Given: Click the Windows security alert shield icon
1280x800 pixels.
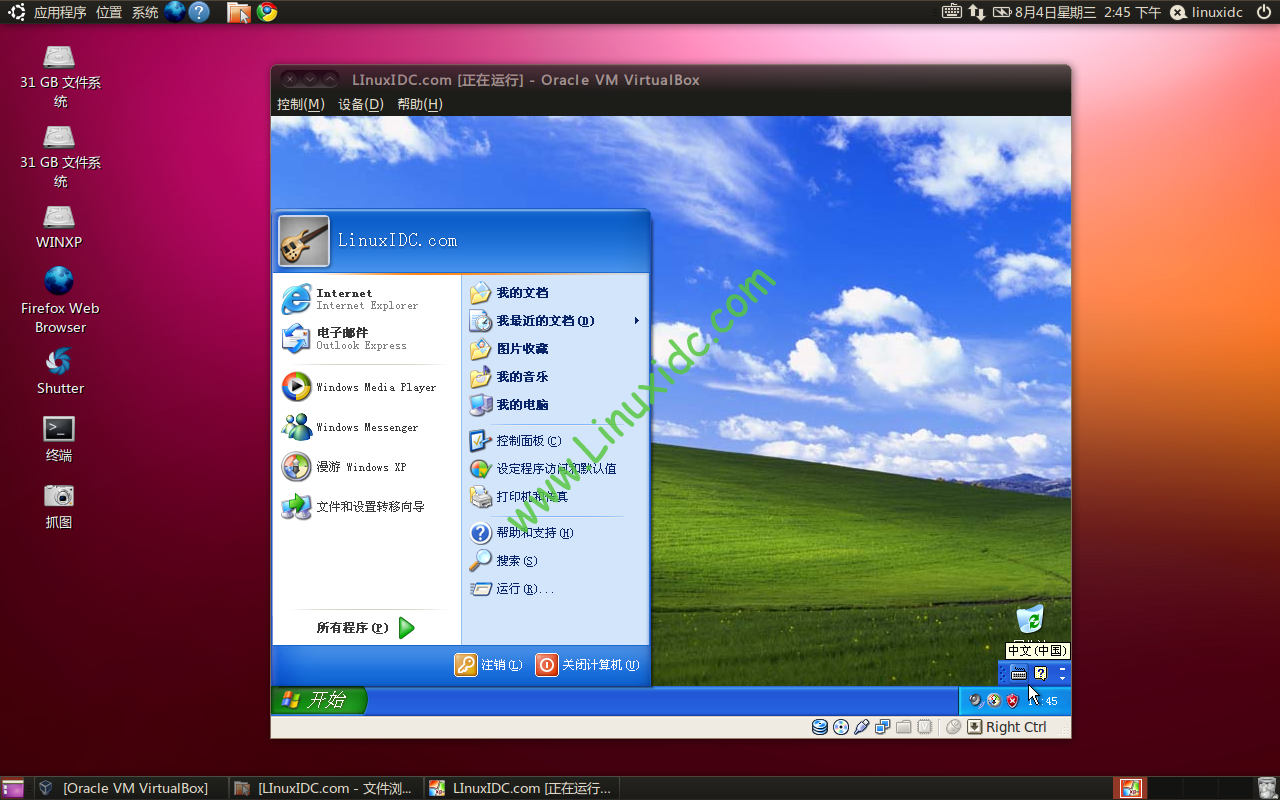Looking at the screenshot, I should click(x=1012, y=700).
